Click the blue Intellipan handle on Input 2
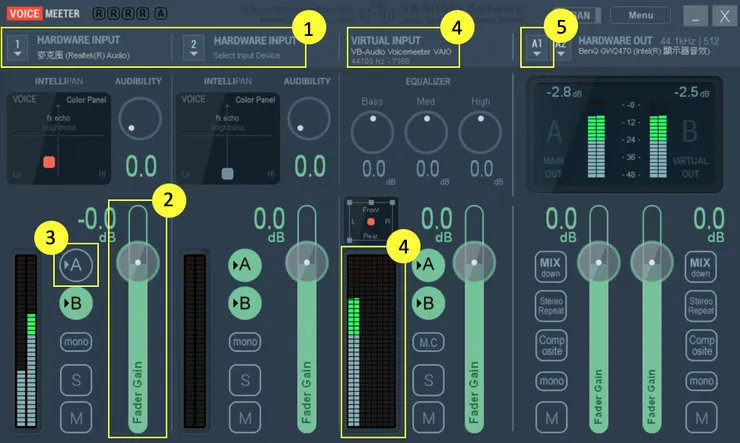This screenshot has height=443, width=740. pyautogui.click(x=227, y=173)
